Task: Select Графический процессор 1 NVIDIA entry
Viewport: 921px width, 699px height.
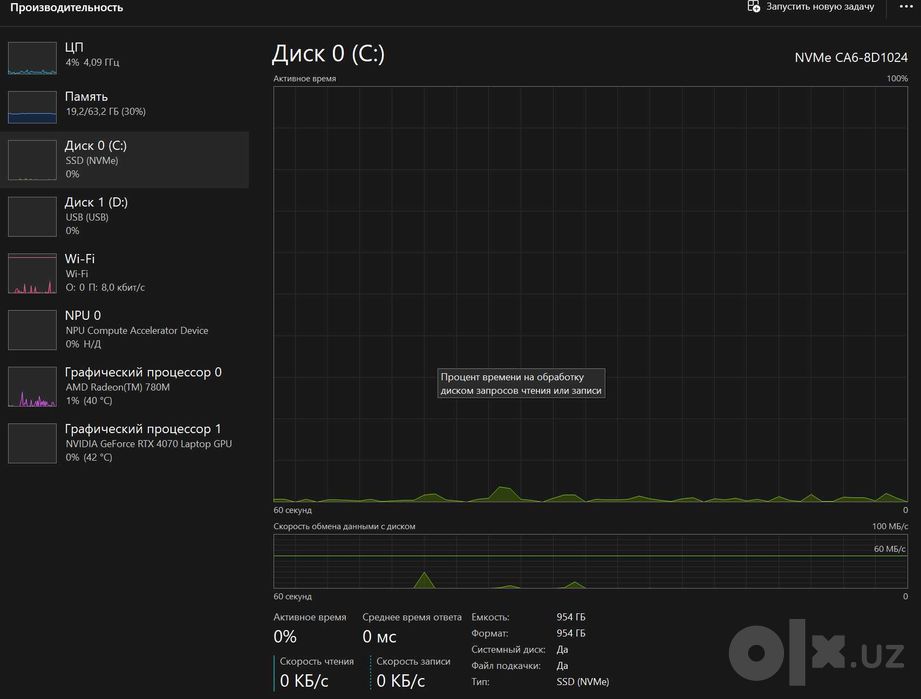Action: 125,443
